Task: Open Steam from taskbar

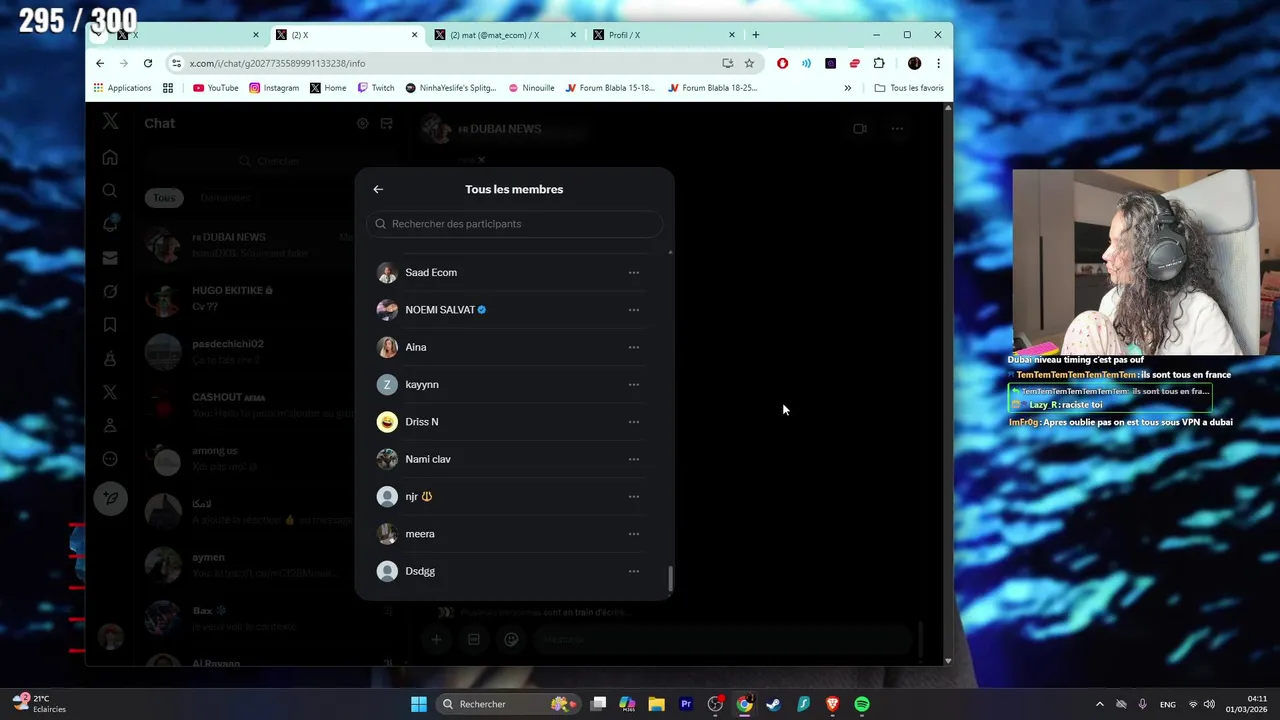Action: click(773, 704)
